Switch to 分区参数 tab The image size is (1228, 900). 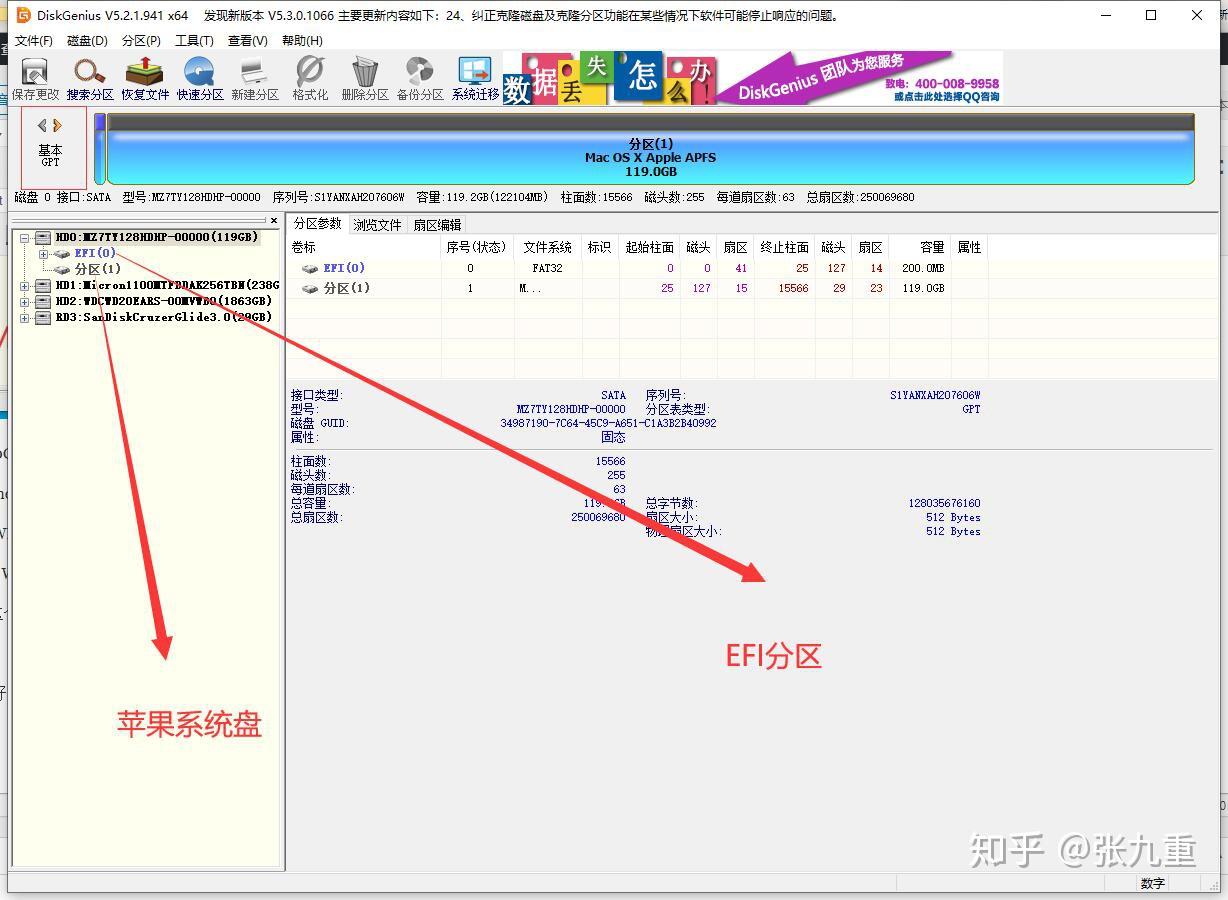(x=317, y=224)
